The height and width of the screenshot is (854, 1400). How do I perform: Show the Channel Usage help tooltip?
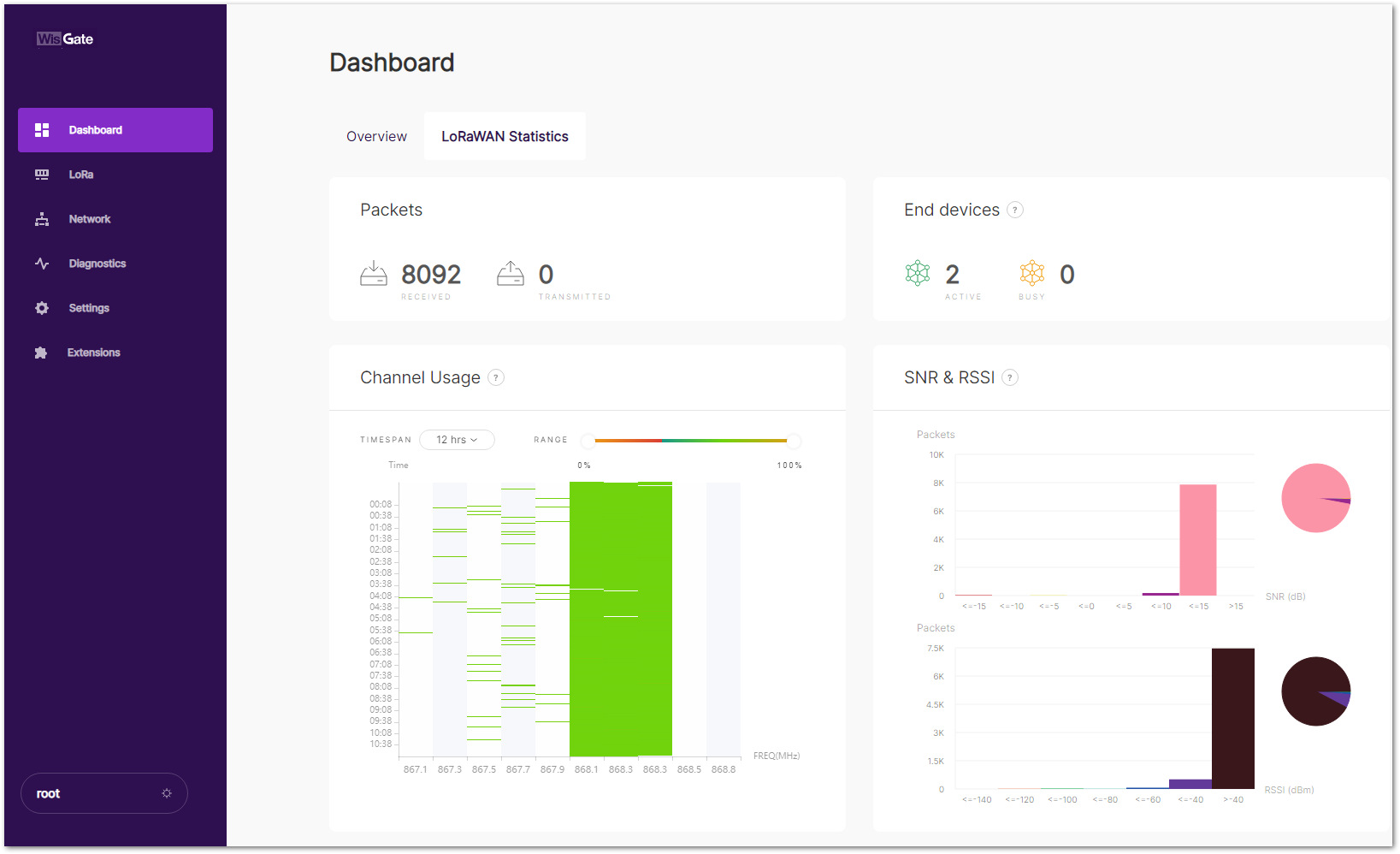tap(495, 377)
